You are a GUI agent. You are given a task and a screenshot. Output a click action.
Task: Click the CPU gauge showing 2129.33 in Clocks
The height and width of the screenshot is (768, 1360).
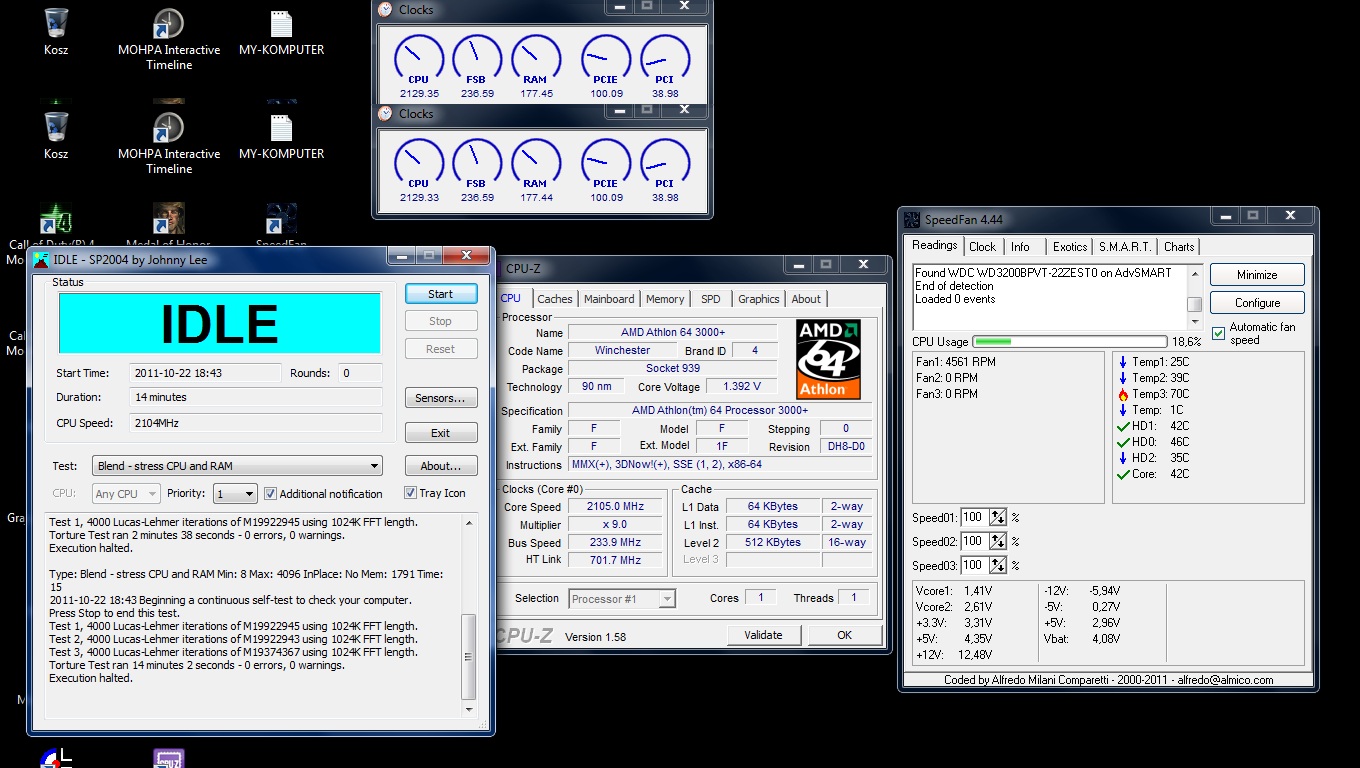[418, 162]
